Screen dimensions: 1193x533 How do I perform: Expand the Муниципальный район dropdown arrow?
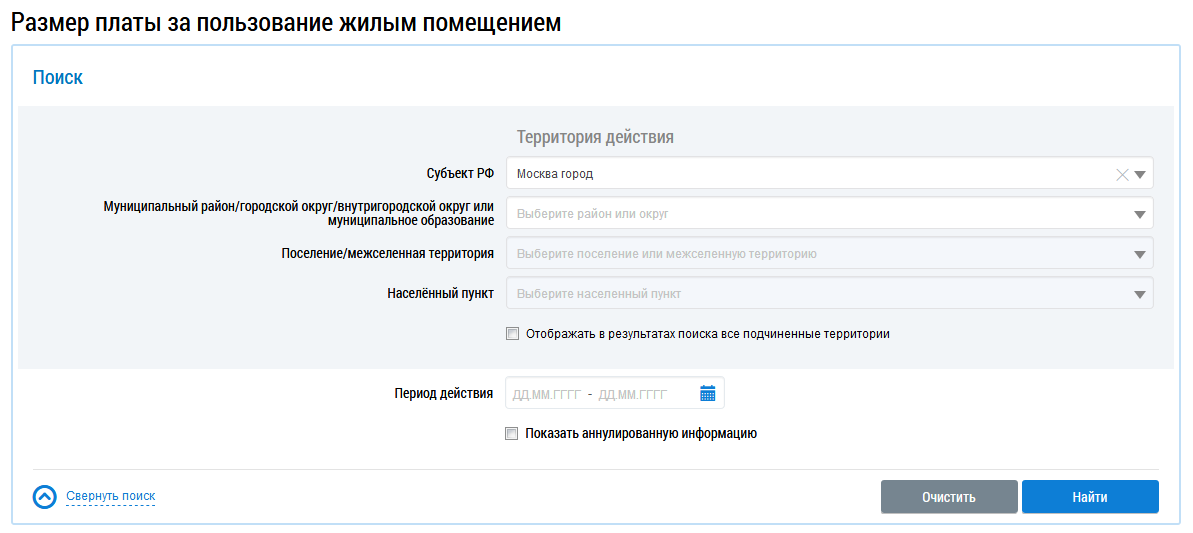[x=1139, y=214]
